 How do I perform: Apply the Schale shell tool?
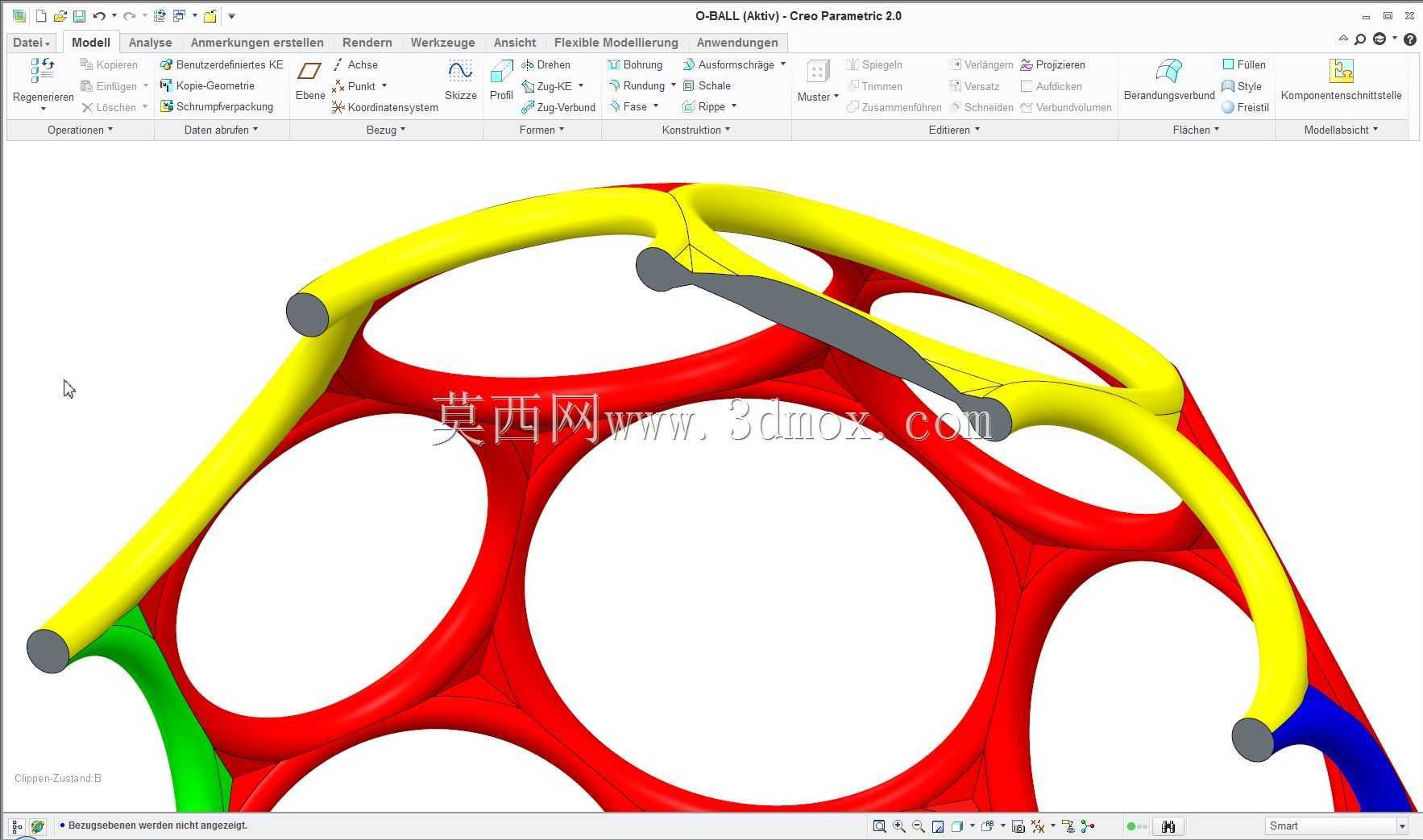(707, 85)
